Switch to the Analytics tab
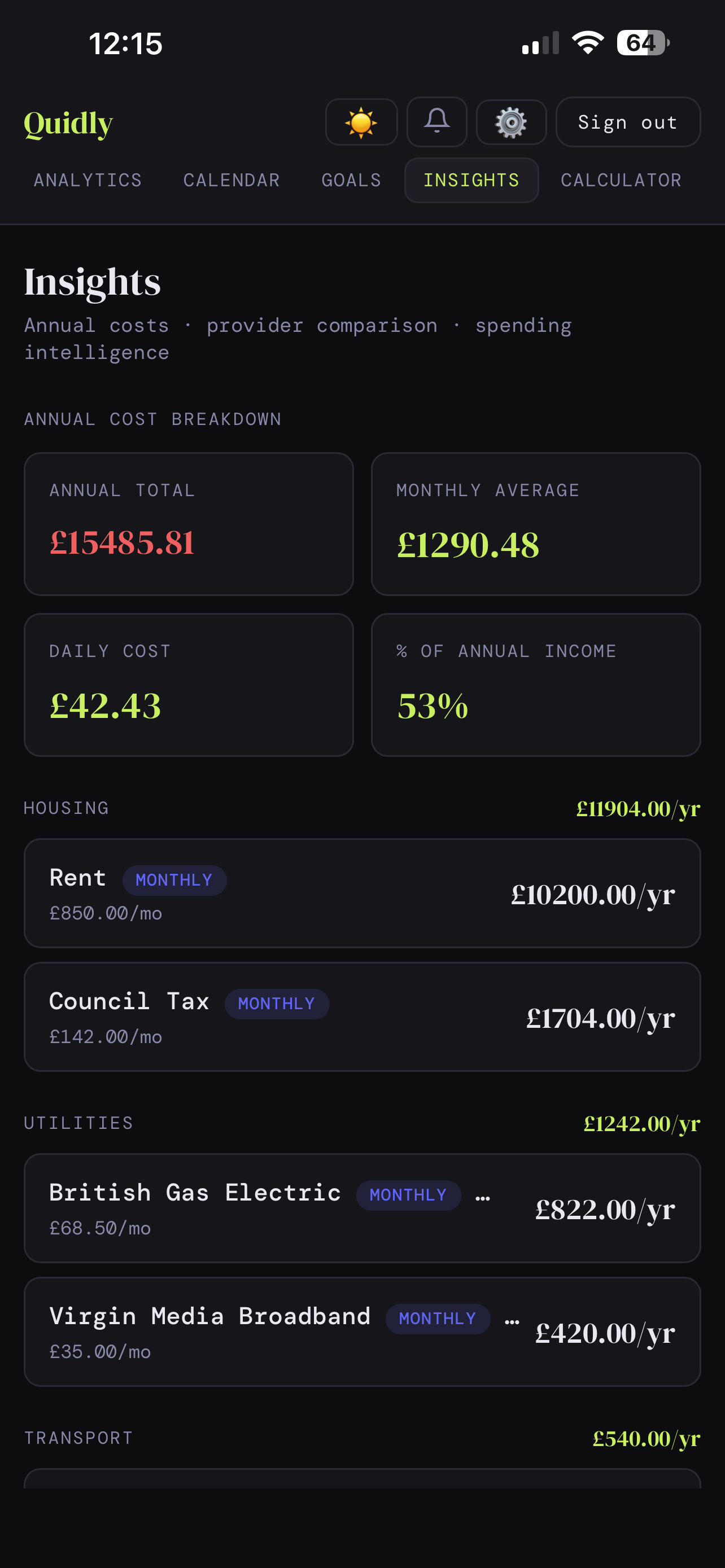The height and width of the screenshot is (1568, 725). (88, 180)
